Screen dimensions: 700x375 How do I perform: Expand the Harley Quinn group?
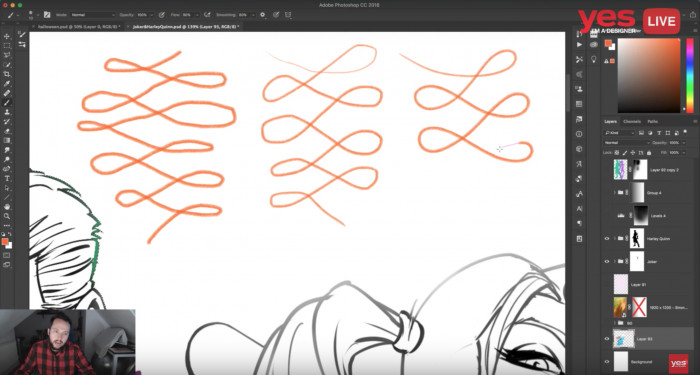click(x=615, y=238)
